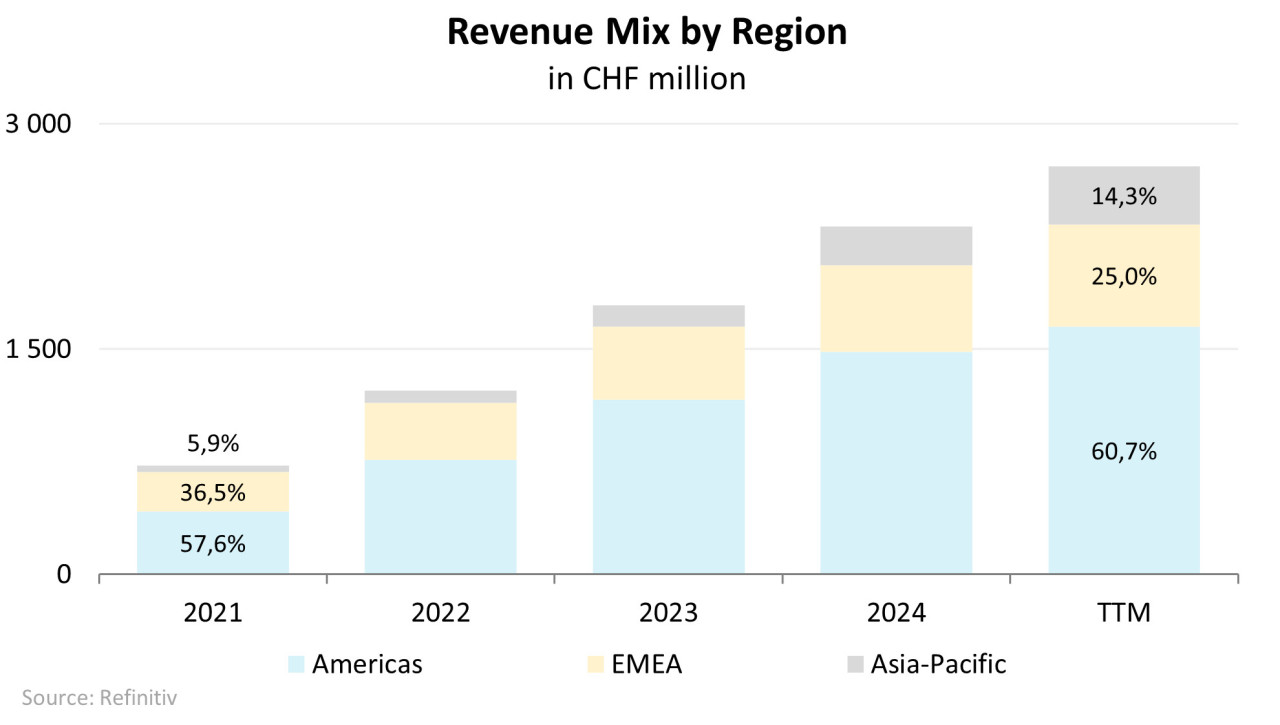The height and width of the screenshot is (725, 1280).
Task: Click the EMEA legend color swatch
Action: point(594,664)
